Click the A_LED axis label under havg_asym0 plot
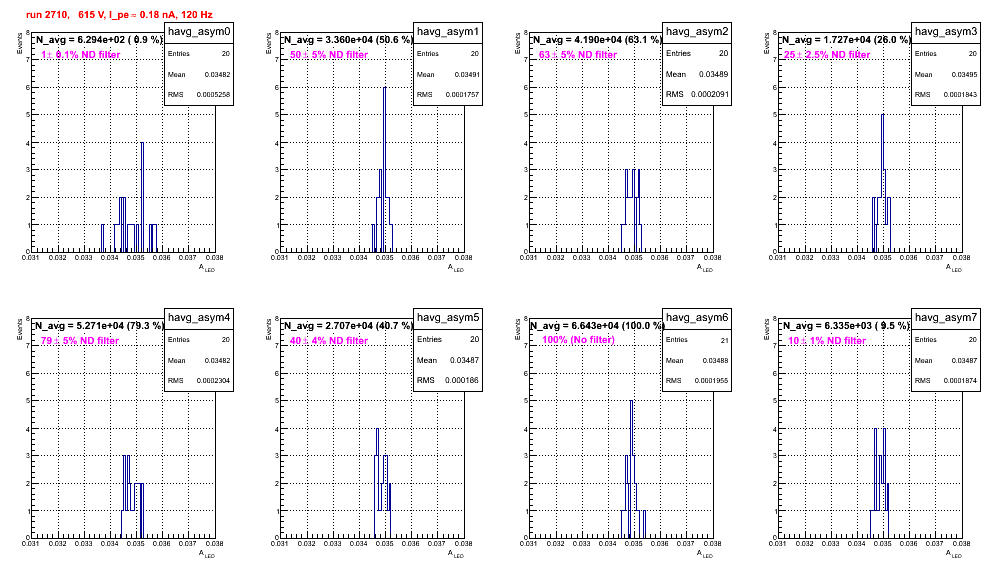Viewport: 996px width, 572px height. pyautogui.click(x=207, y=268)
